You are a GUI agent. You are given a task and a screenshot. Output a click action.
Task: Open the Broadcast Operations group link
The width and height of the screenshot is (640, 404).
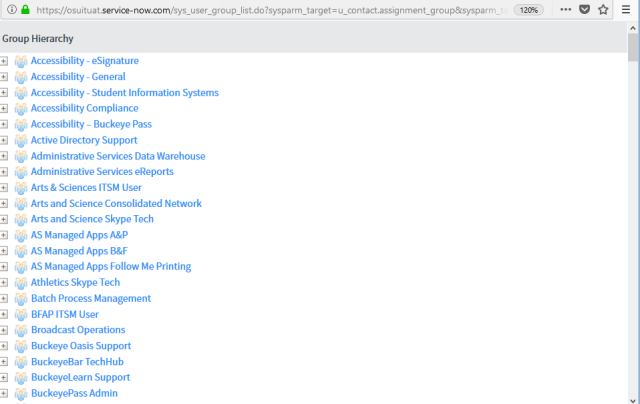78,330
